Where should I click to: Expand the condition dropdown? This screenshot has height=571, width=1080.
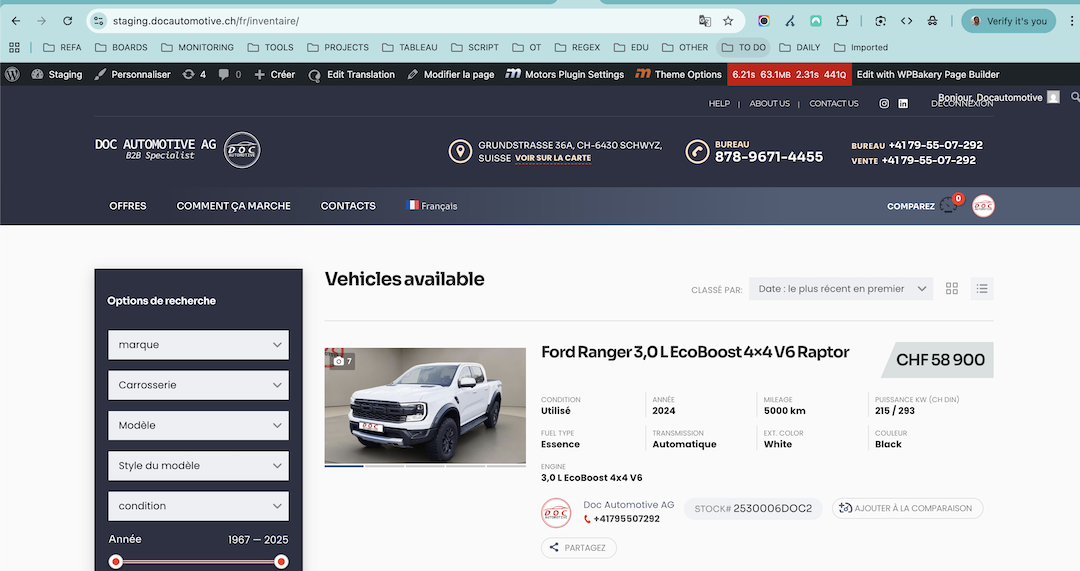tap(198, 506)
